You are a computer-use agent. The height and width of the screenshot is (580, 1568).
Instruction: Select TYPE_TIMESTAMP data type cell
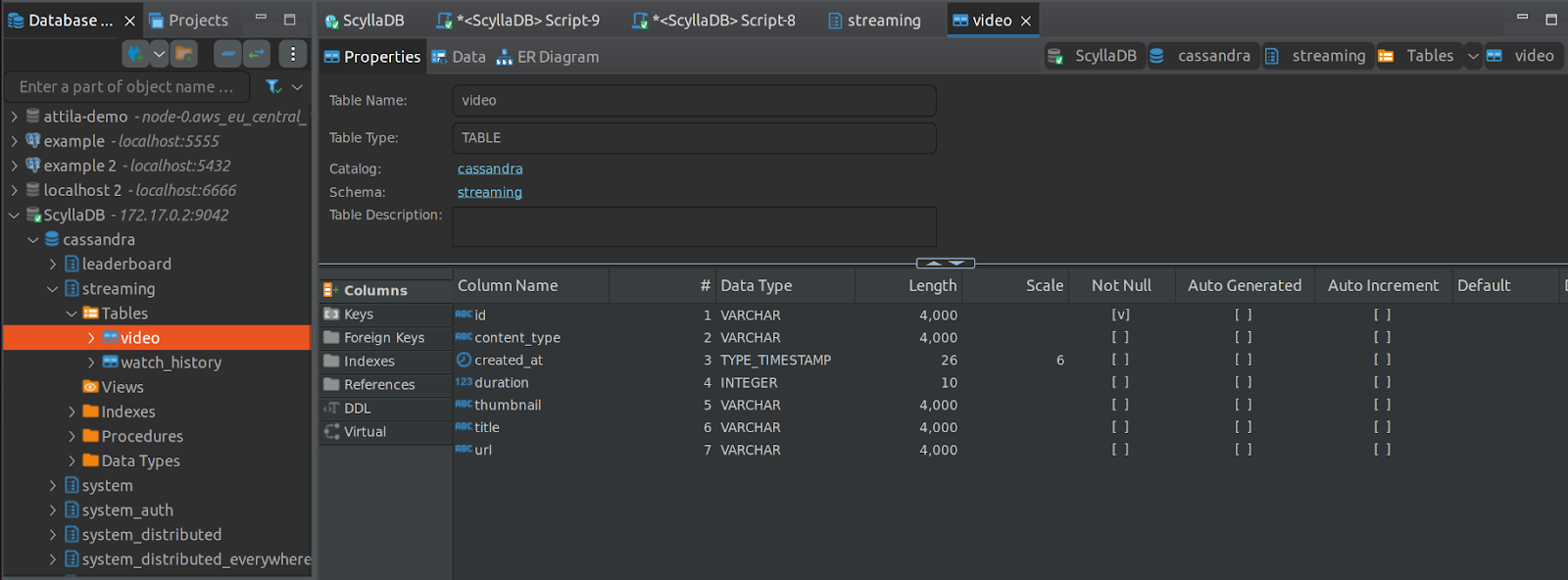point(776,360)
